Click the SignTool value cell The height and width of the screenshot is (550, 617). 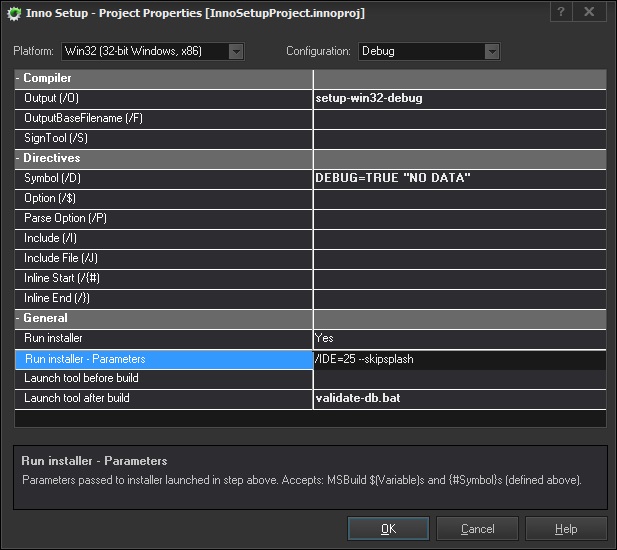[460, 138]
